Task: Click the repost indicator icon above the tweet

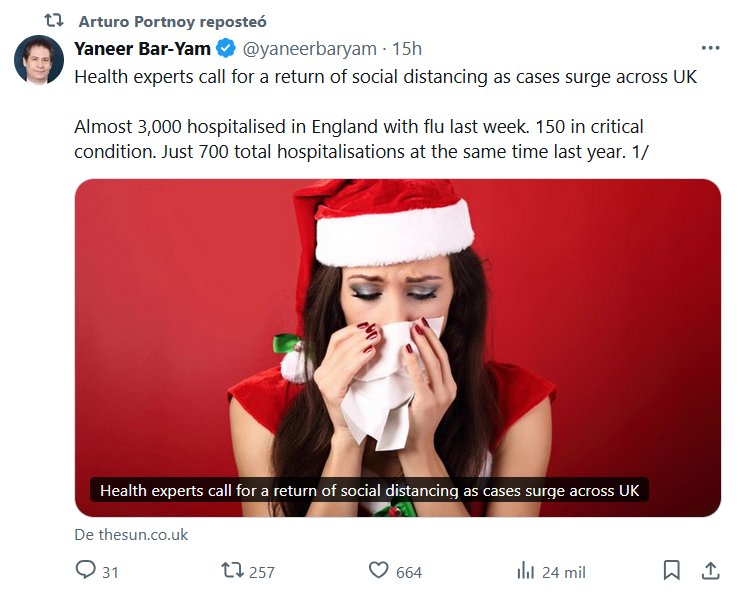Action: [x=54, y=20]
